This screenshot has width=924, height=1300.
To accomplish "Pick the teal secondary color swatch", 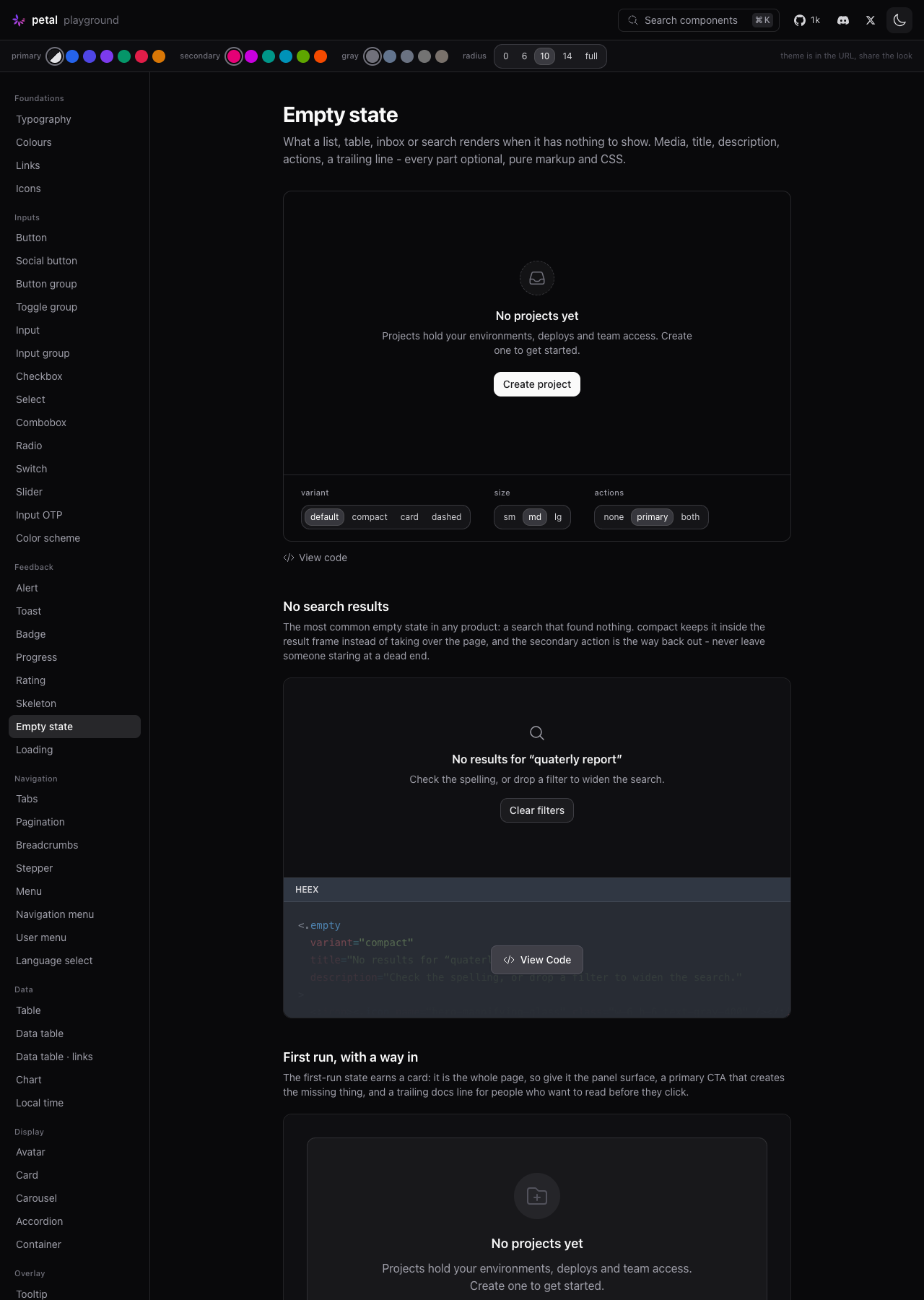I will [x=269, y=56].
